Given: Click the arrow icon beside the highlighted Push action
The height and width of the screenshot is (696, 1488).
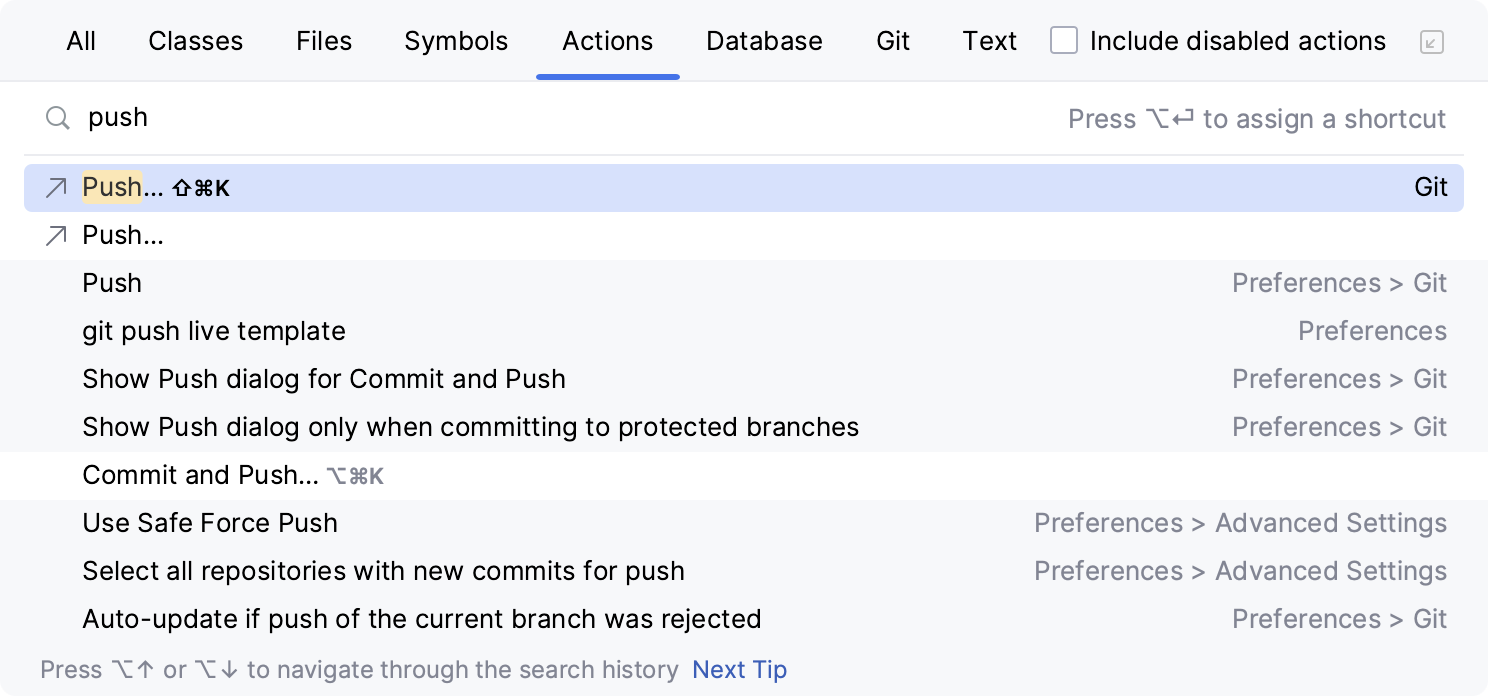Looking at the screenshot, I should [56, 188].
